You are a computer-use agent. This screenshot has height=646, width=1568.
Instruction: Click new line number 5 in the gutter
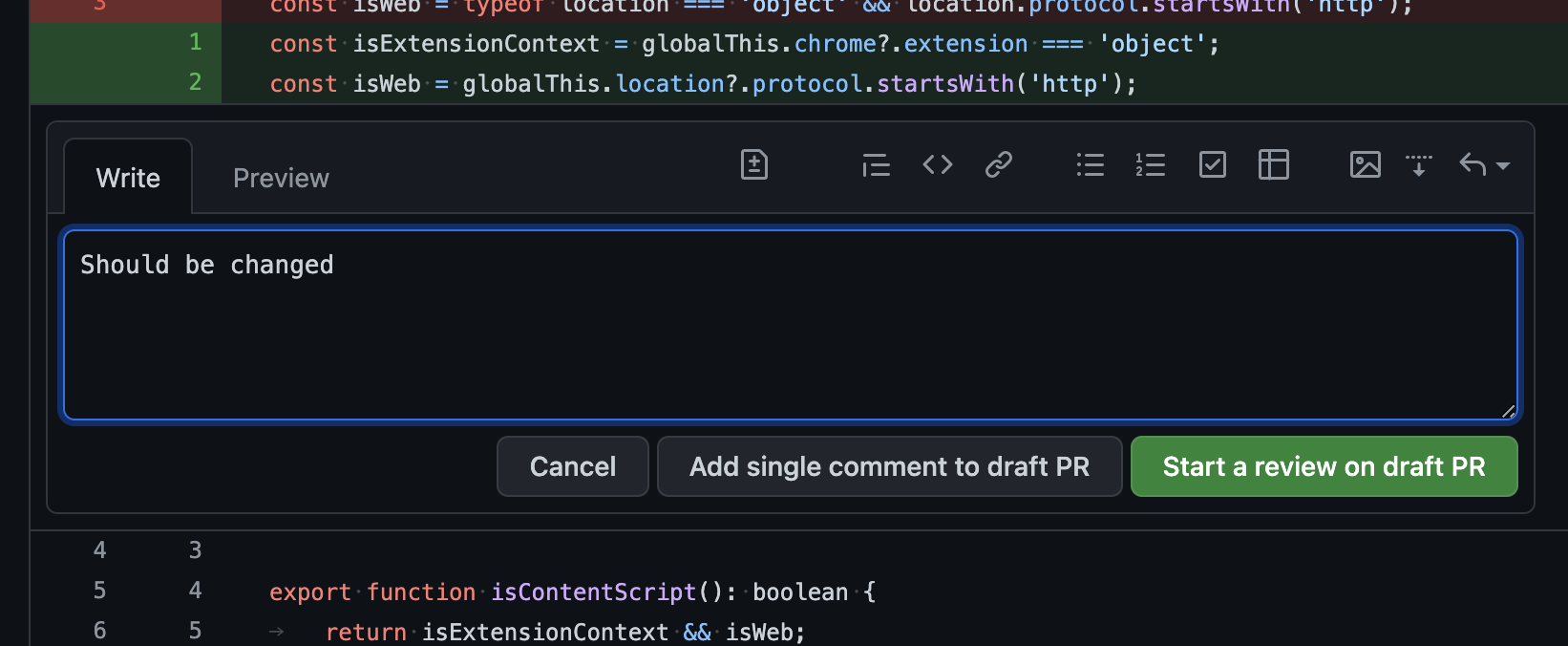(x=196, y=631)
